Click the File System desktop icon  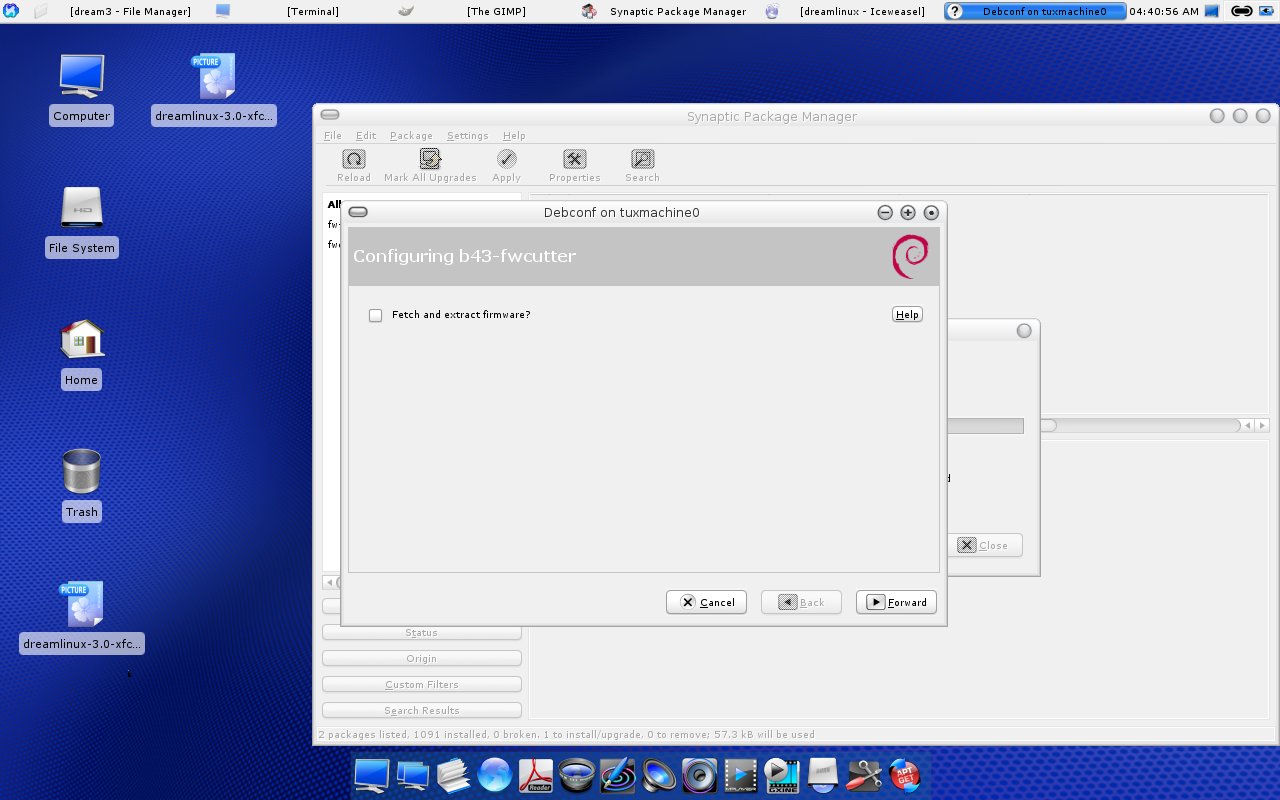(x=82, y=221)
